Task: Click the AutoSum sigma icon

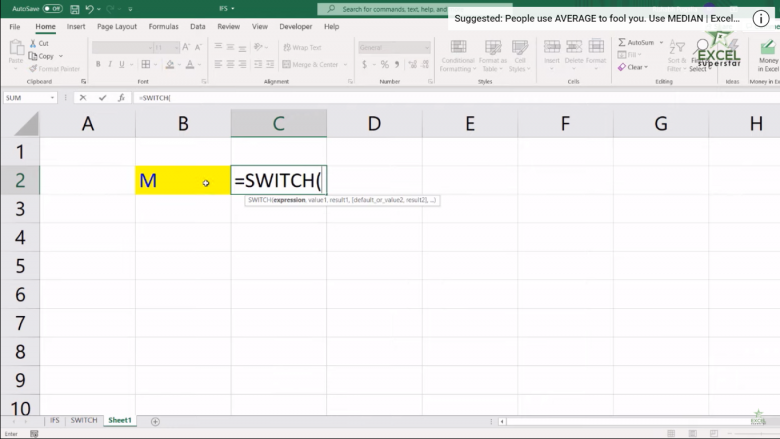Action: (622, 43)
